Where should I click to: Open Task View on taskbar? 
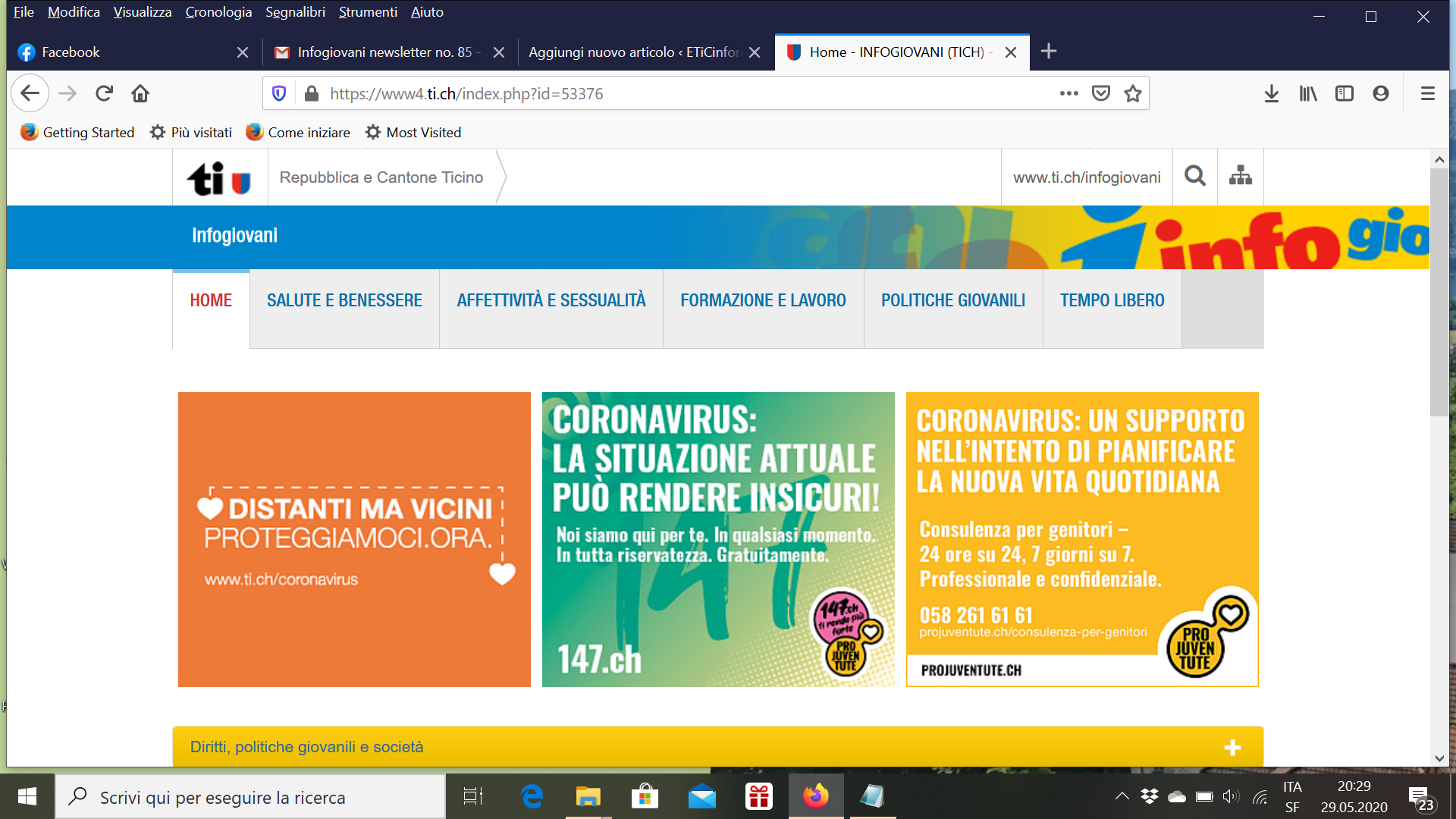(473, 796)
